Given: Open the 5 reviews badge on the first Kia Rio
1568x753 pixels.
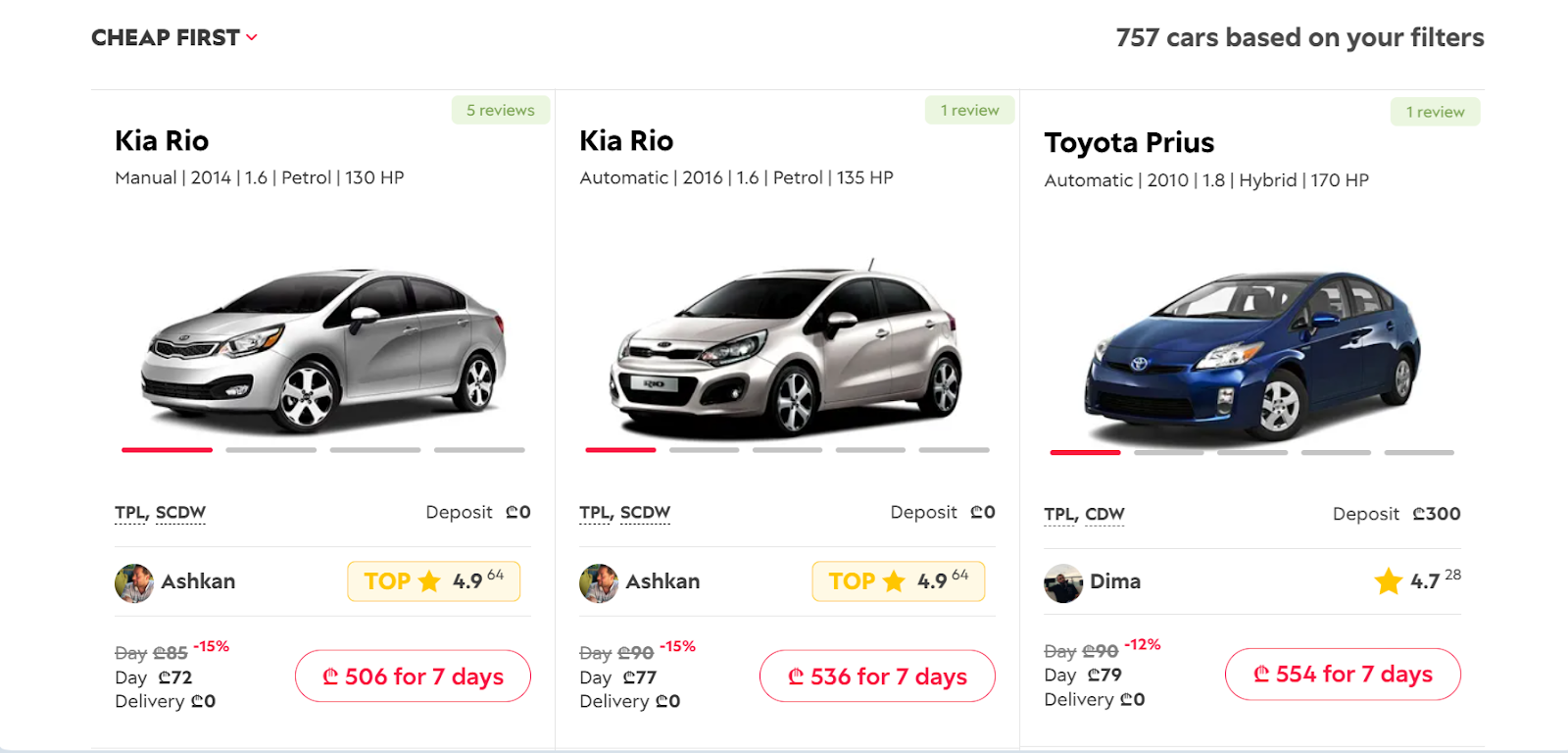Looking at the screenshot, I should 500,110.
